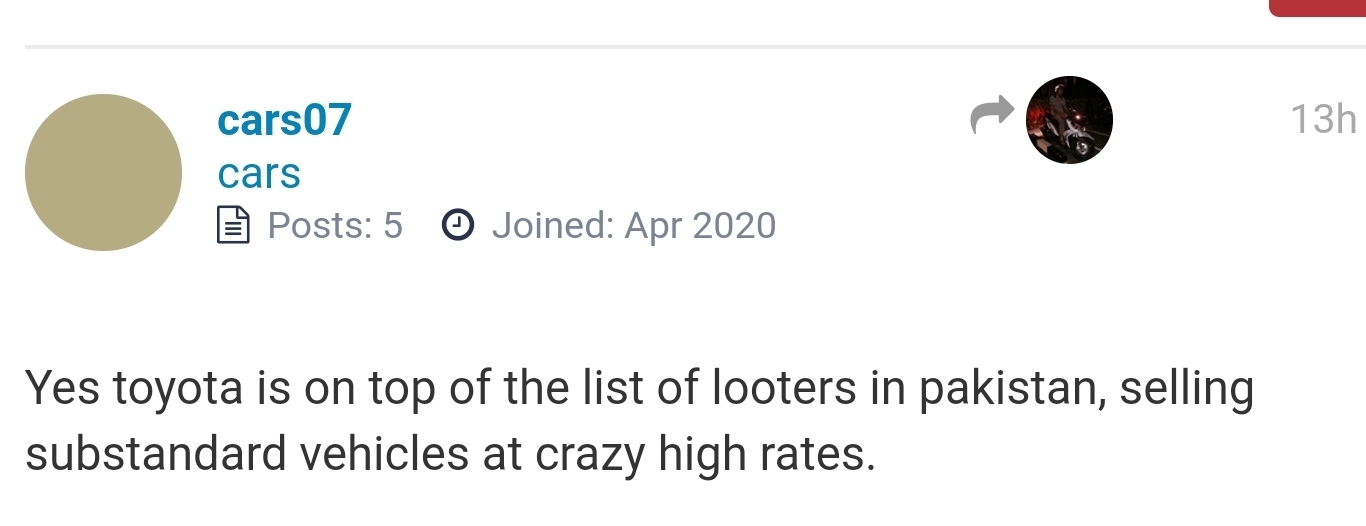Click the word 'toyota' in the post

pyautogui.click(x=179, y=390)
